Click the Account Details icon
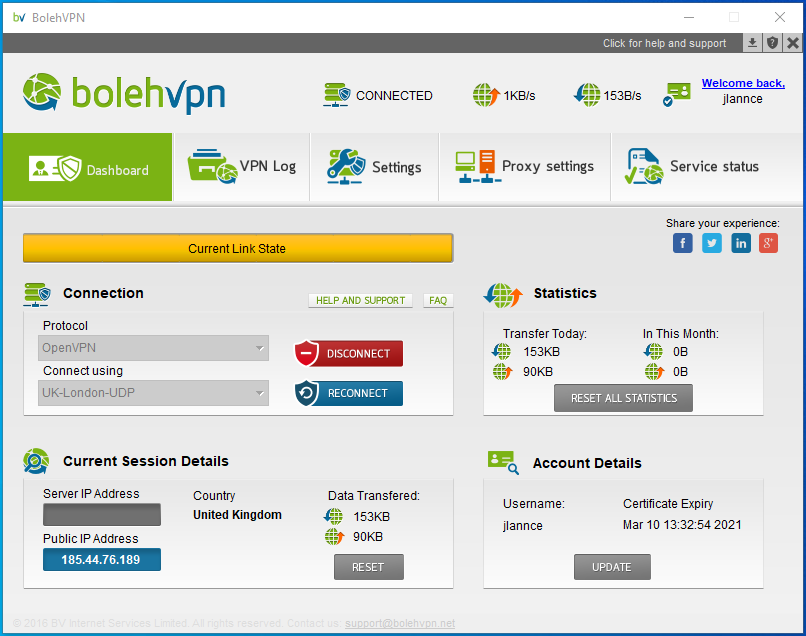Image resolution: width=806 pixels, height=636 pixels. point(503,462)
